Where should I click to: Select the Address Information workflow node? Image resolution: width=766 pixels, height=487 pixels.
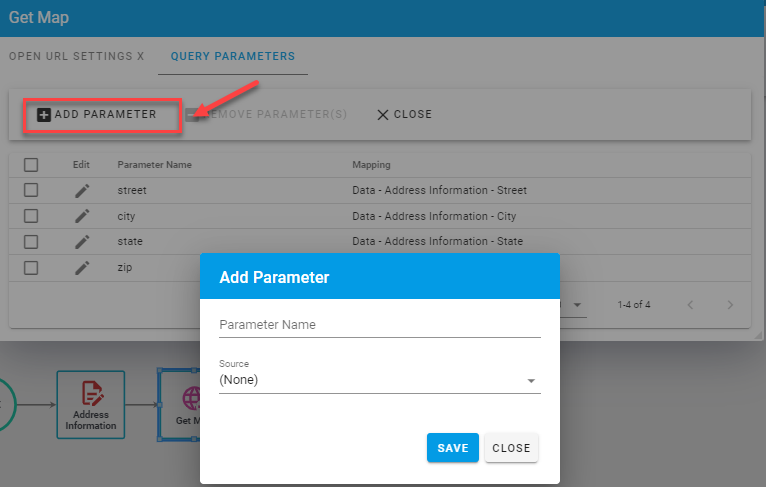pos(91,405)
